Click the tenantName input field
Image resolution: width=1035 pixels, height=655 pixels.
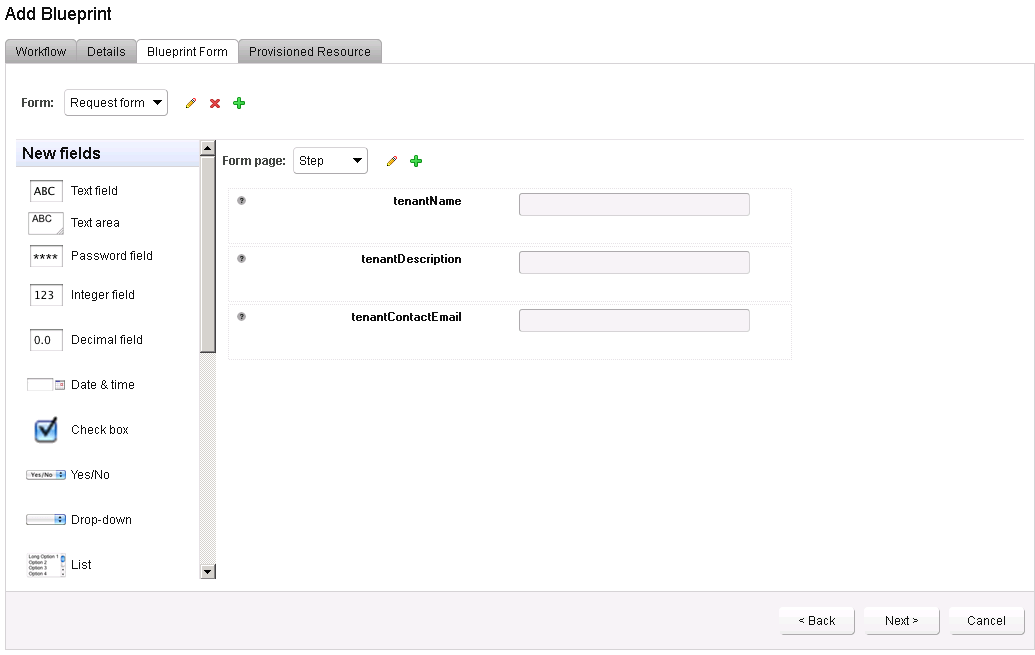634,205
